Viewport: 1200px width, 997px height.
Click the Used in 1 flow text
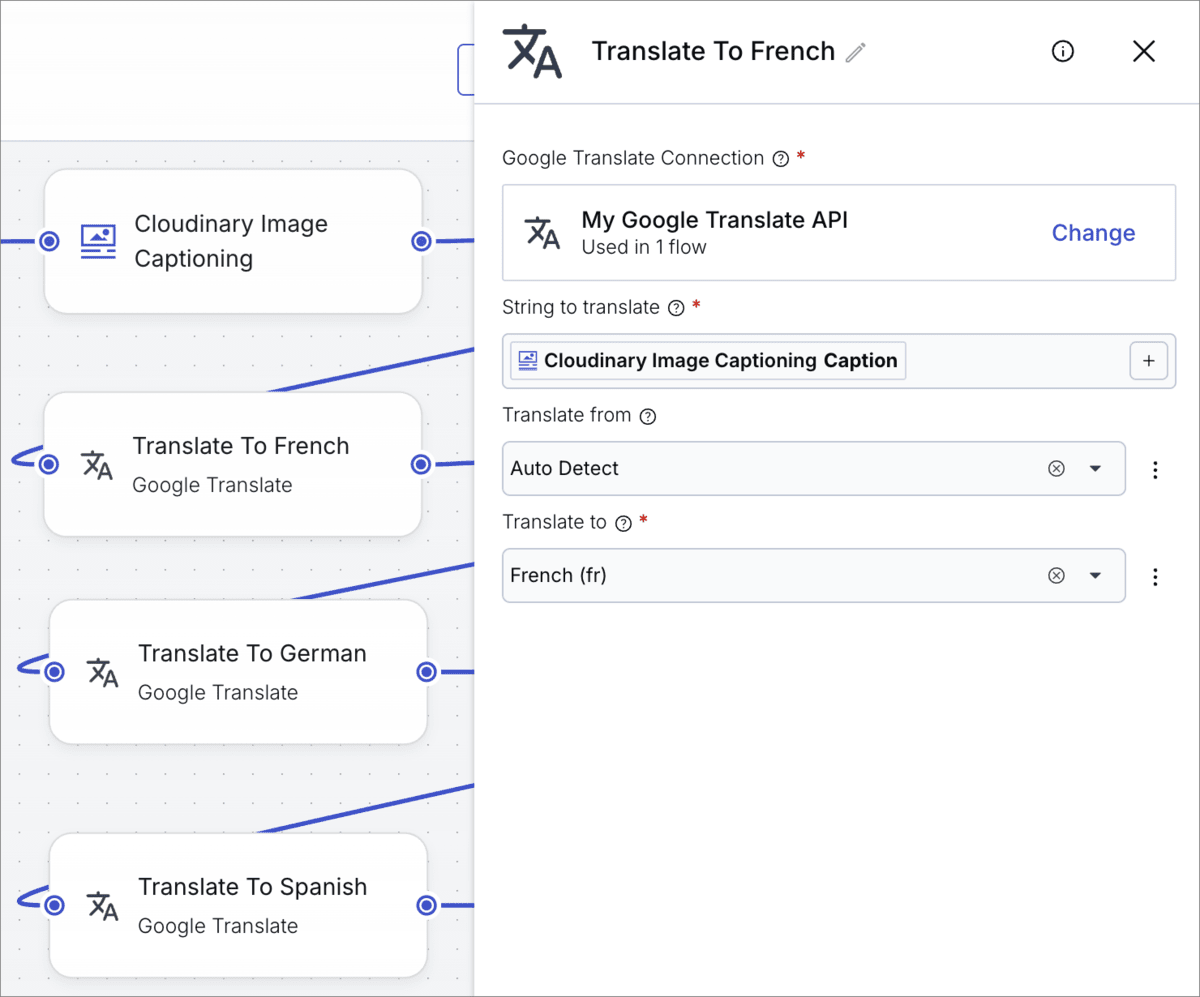644,247
